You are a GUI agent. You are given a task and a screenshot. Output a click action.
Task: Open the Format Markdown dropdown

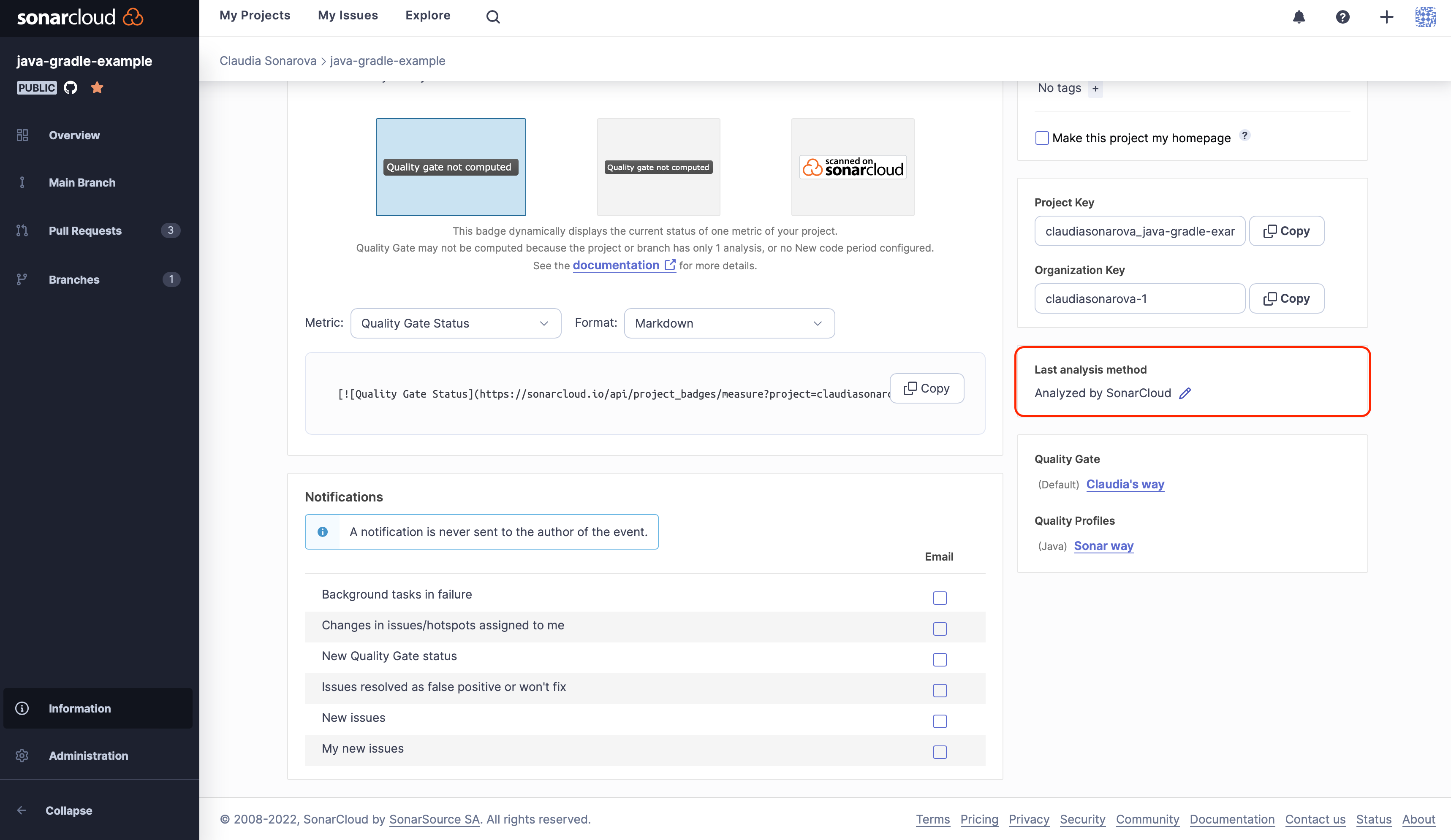click(x=729, y=323)
